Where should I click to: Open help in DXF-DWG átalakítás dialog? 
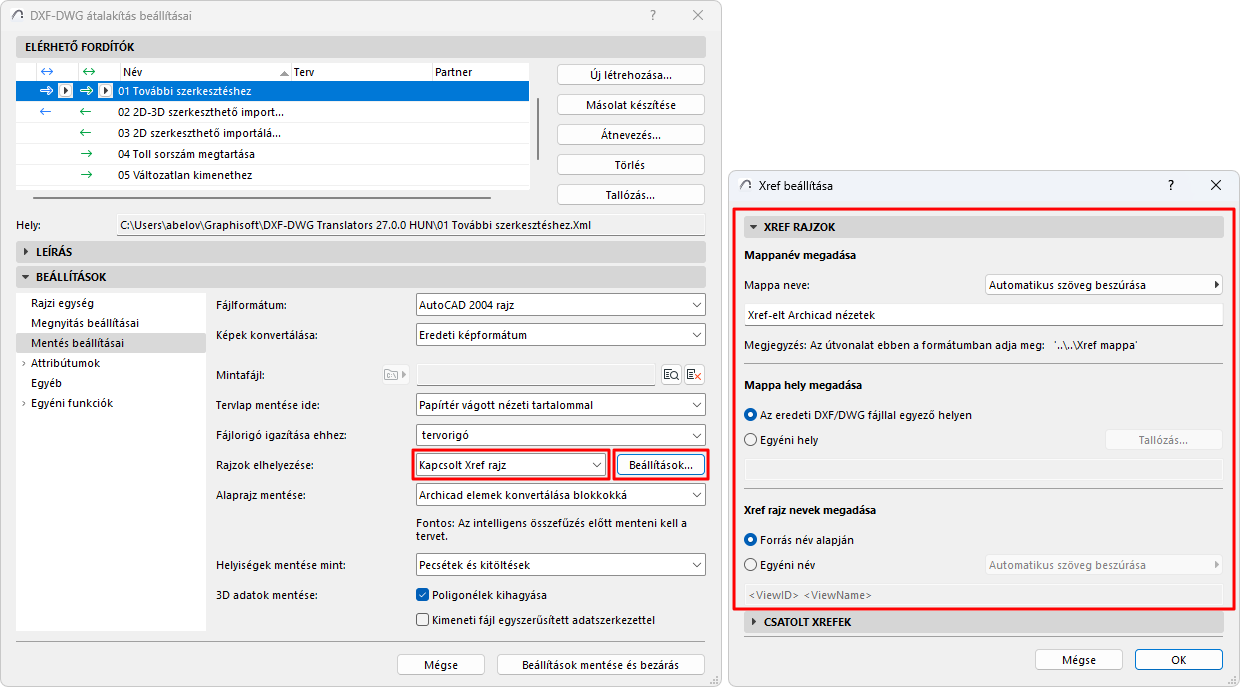click(x=653, y=15)
